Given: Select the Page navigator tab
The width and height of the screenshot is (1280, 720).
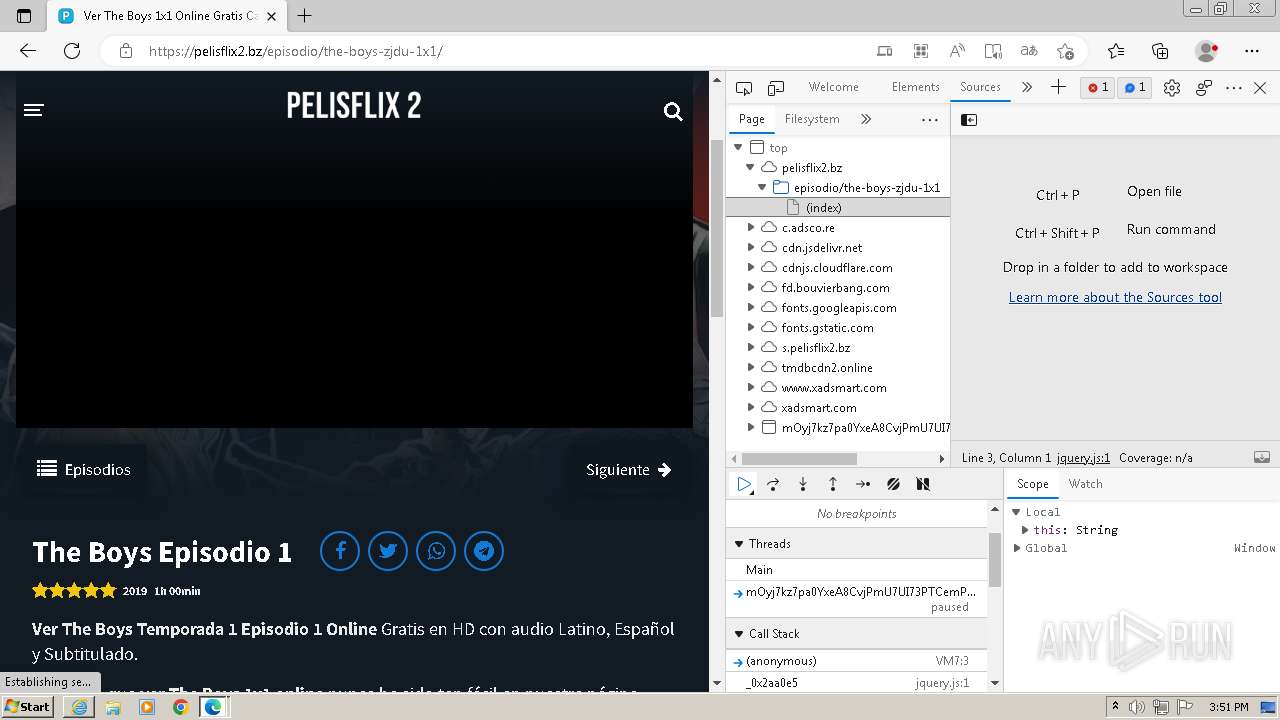Looking at the screenshot, I should pyautogui.click(x=752, y=119).
